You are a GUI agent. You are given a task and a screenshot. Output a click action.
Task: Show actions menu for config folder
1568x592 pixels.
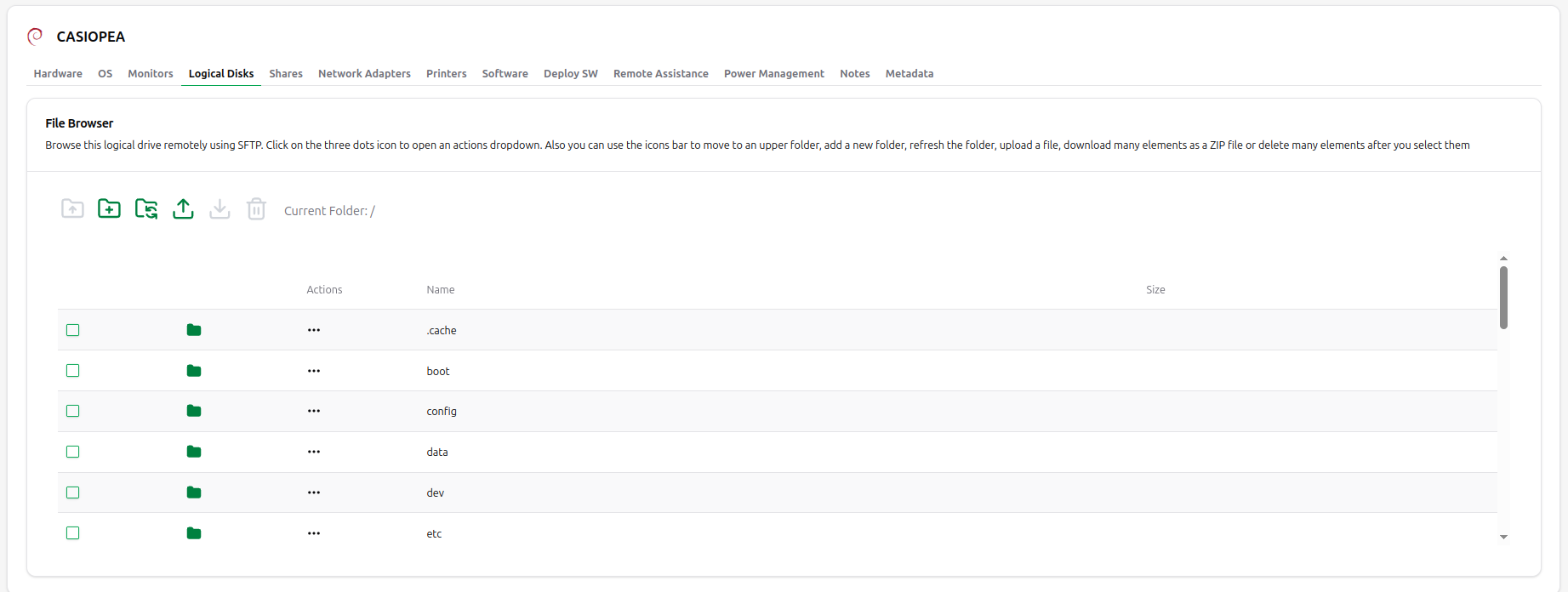(x=314, y=411)
